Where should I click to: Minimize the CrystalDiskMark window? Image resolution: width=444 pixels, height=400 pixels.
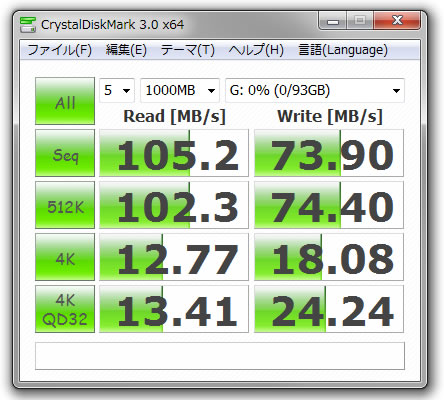click(333, 21)
